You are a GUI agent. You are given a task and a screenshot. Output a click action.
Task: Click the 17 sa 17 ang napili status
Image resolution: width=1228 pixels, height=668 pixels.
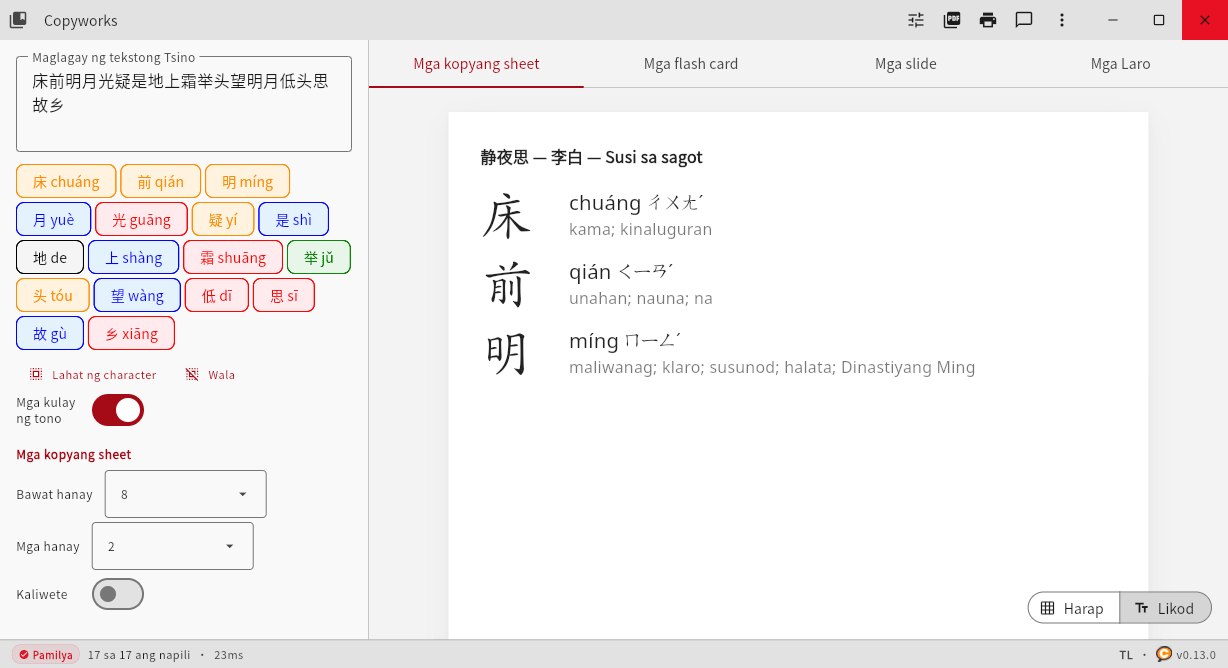(139, 655)
